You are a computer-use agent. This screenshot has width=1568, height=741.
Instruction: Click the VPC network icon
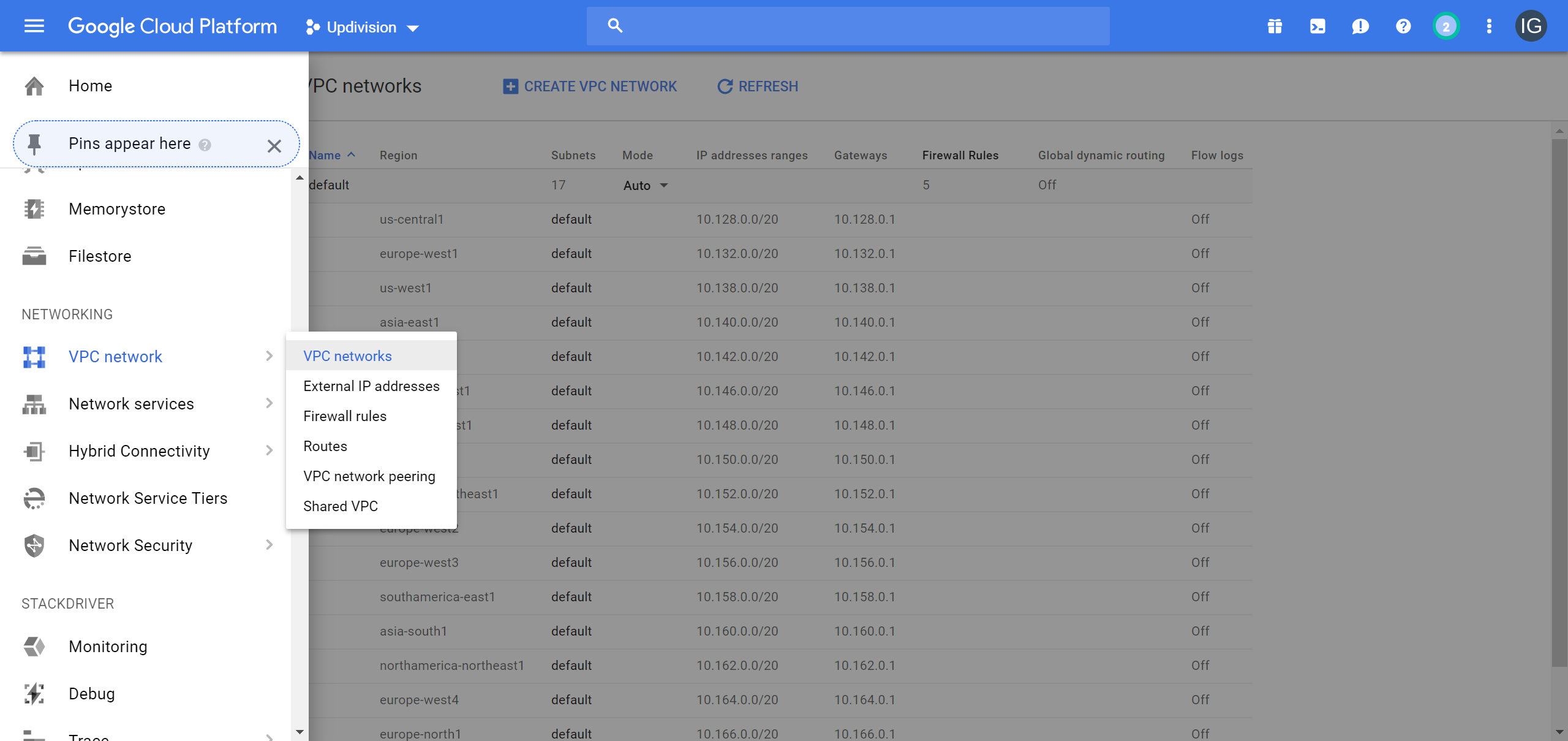[x=34, y=357]
